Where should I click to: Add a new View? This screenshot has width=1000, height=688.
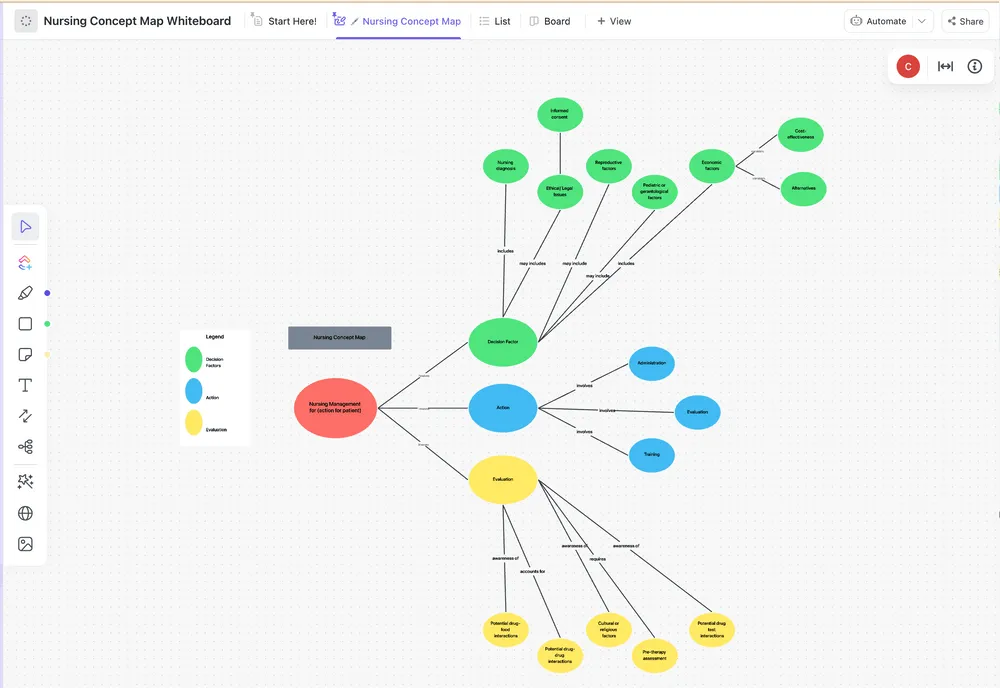(x=614, y=21)
